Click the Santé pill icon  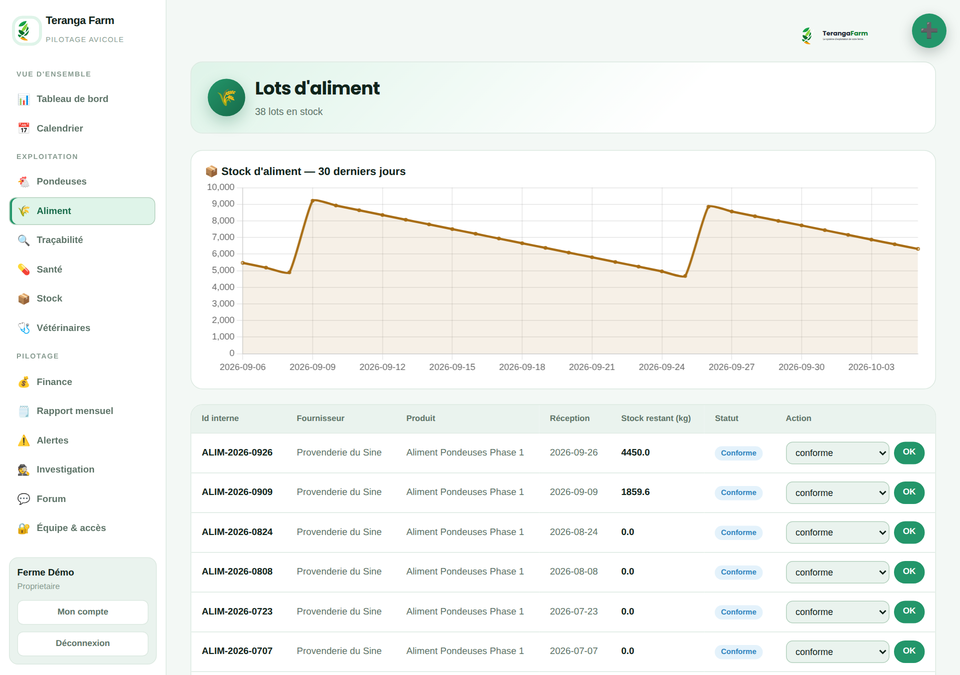[x=23, y=270]
